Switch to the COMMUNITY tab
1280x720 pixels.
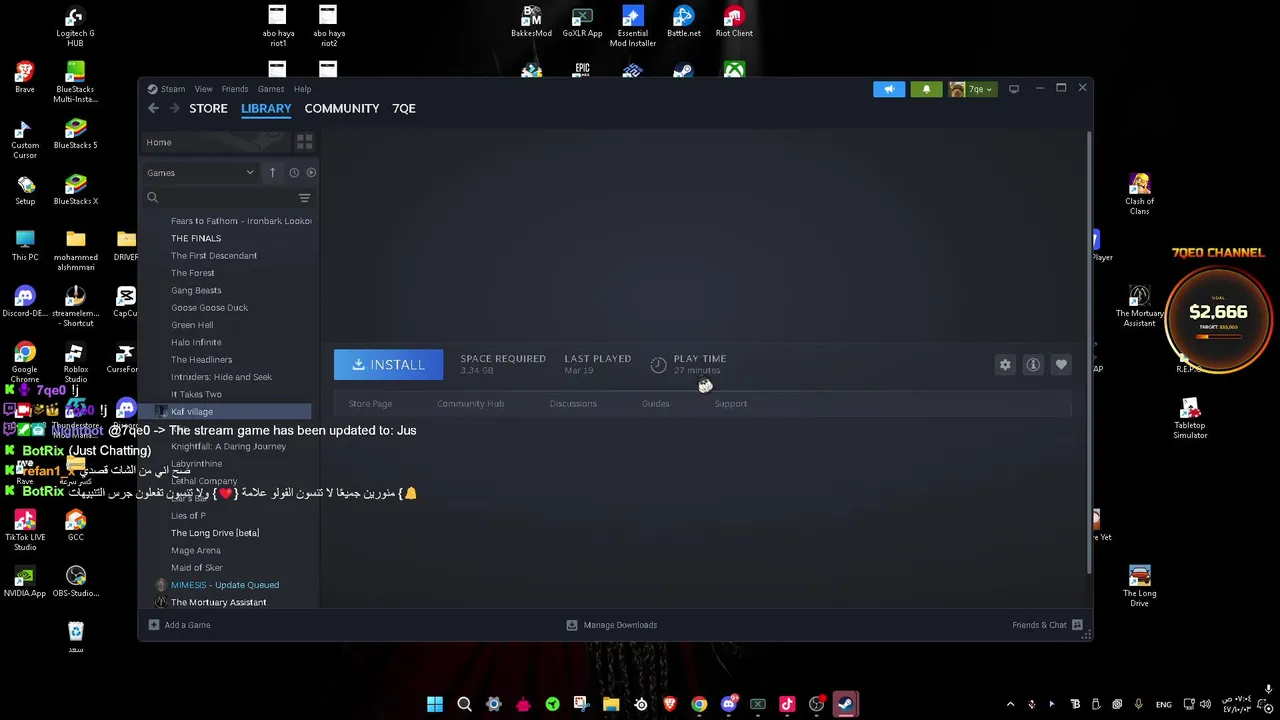[342, 108]
